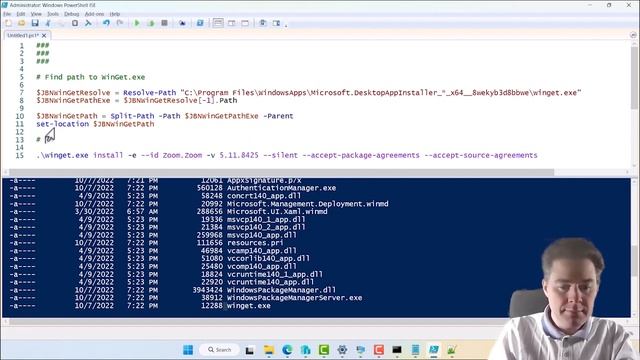Maximize the script pane layout
Screen dimensions: 640x360
coord(245,23)
